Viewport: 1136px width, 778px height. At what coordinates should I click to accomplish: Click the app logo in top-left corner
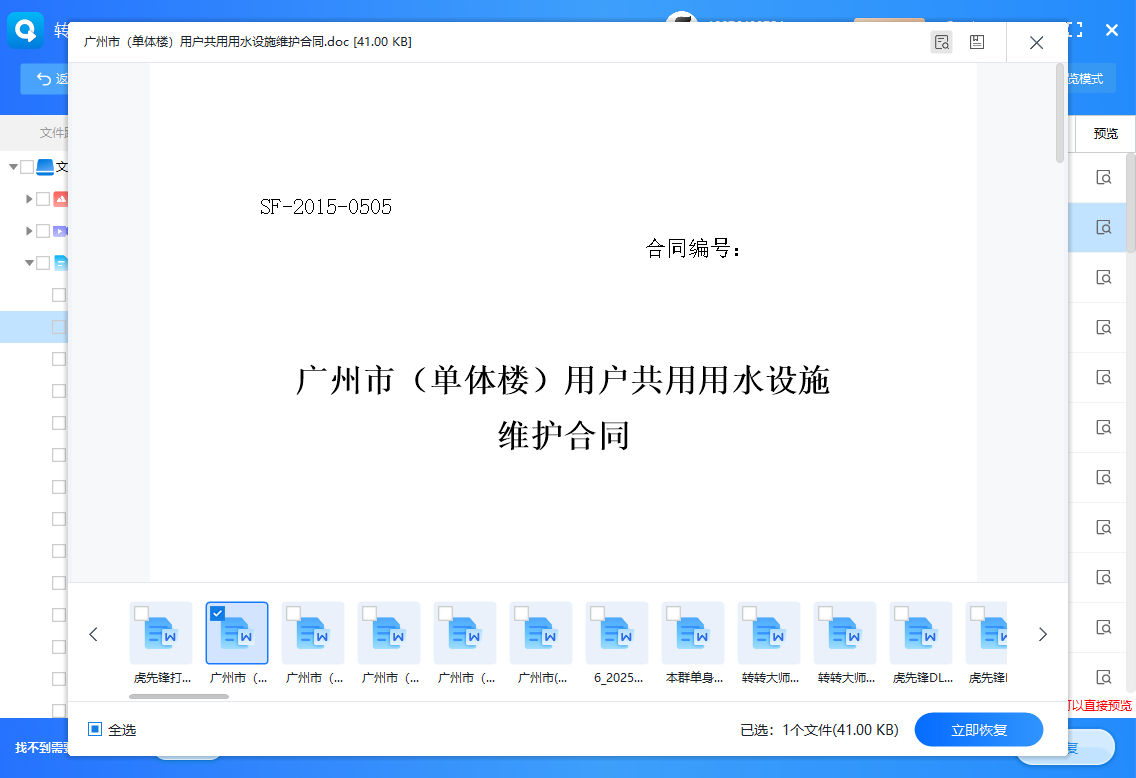pyautogui.click(x=25, y=30)
